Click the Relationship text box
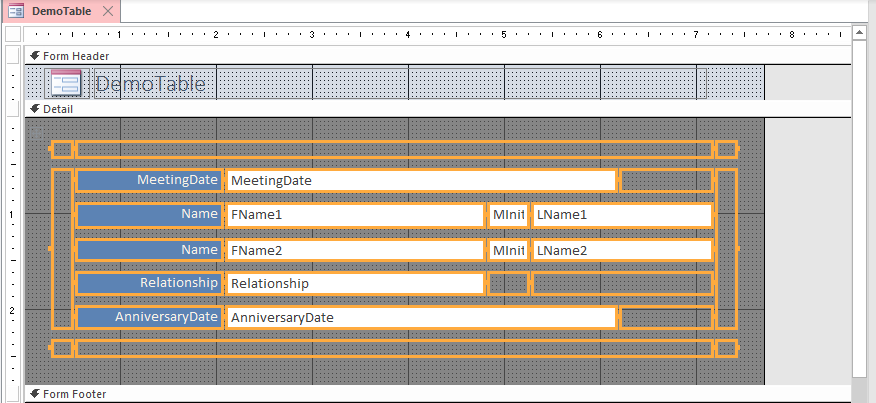The image size is (876, 403). pyautogui.click(x=355, y=283)
